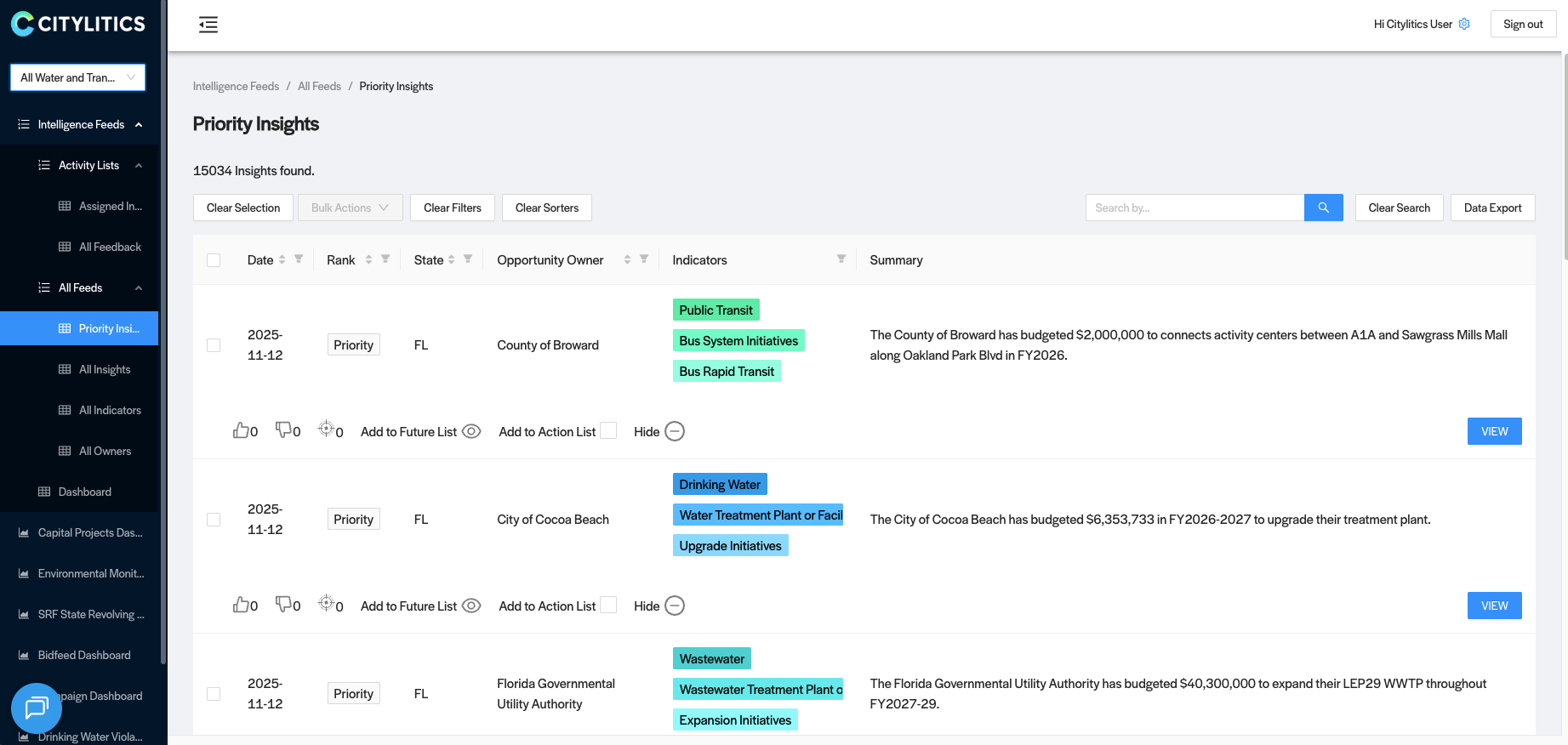The height and width of the screenshot is (745, 1568).
Task: Click the target icon on County of Broward row
Action: click(326, 429)
